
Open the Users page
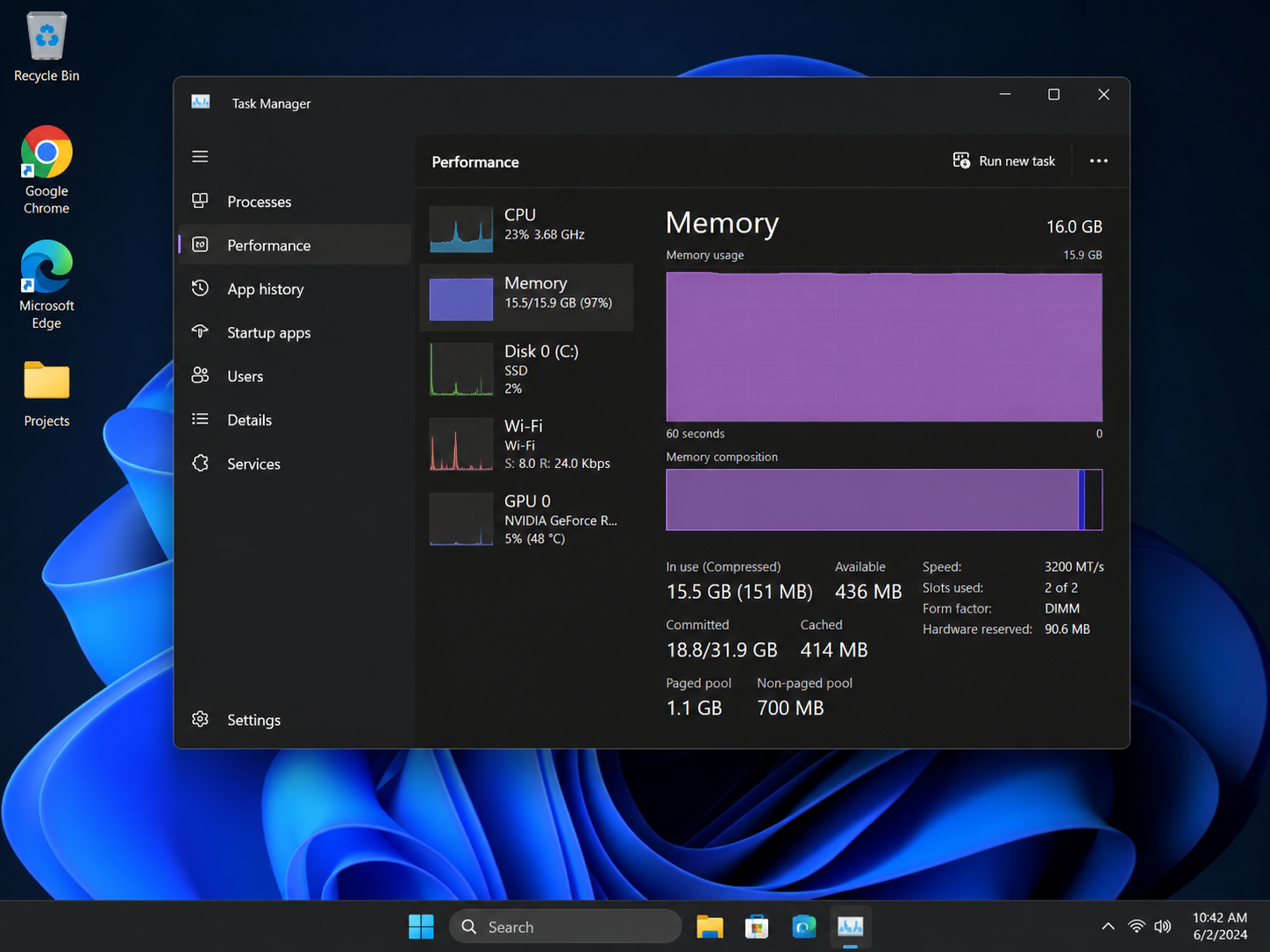pos(295,376)
